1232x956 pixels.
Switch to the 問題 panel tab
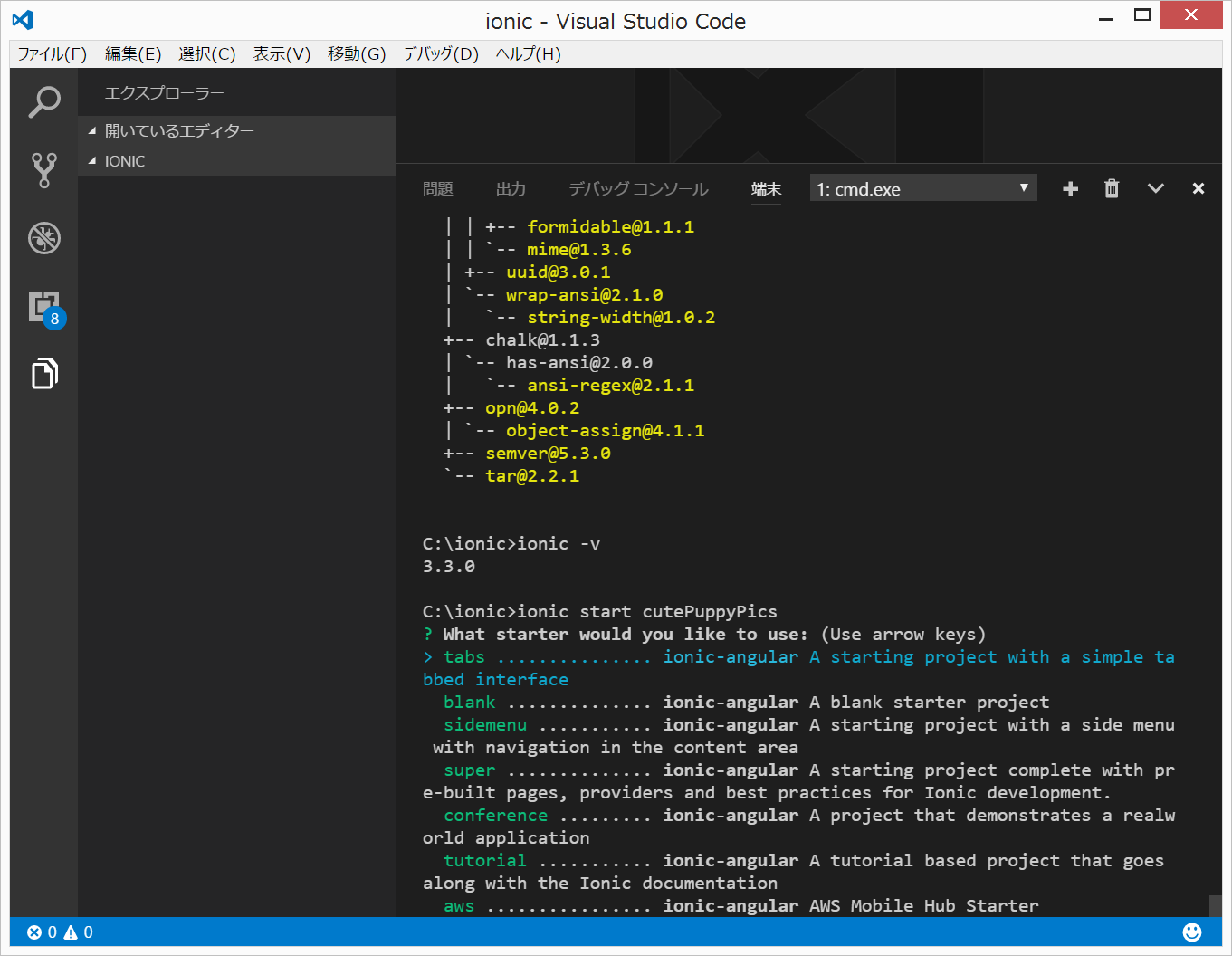coord(437,188)
